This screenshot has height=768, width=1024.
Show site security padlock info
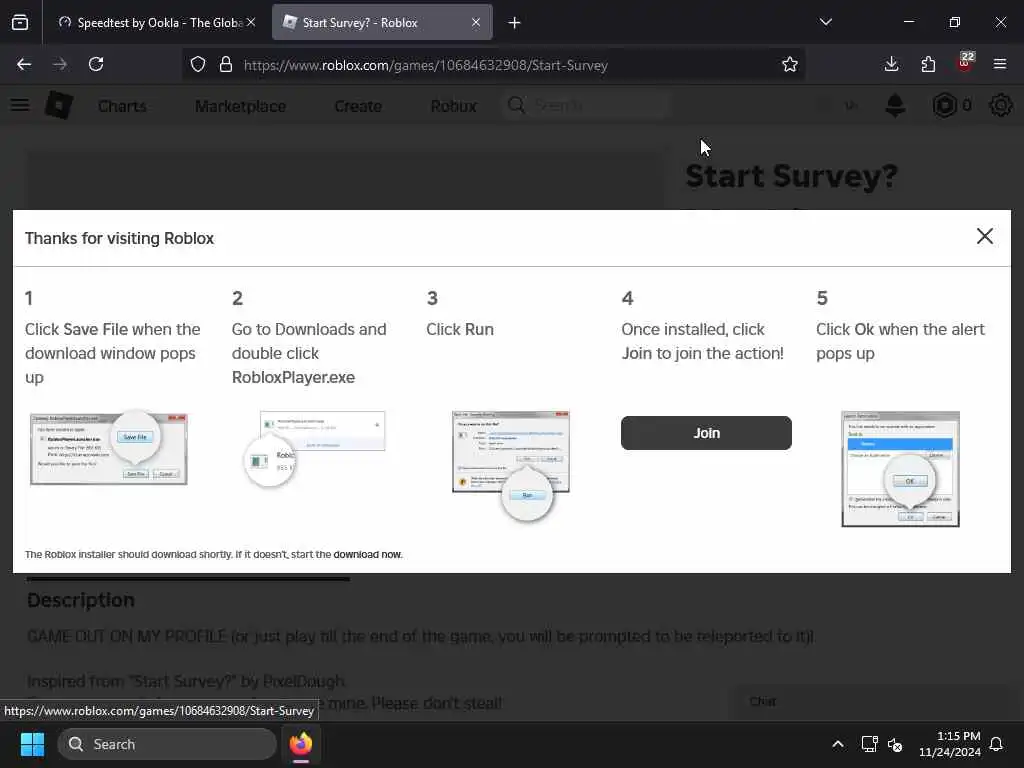point(226,64)
